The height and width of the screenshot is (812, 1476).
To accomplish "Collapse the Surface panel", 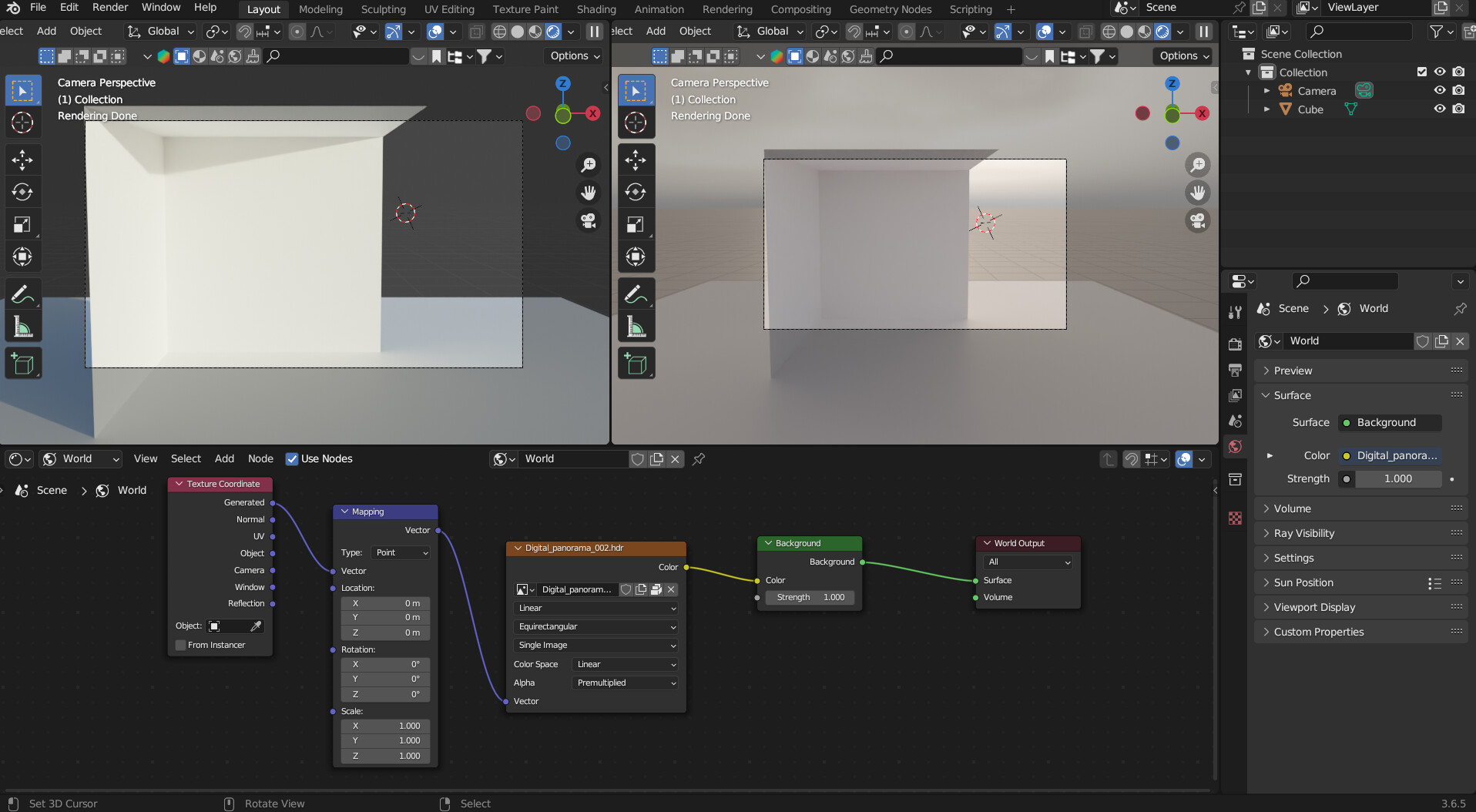I will 1361,395.
